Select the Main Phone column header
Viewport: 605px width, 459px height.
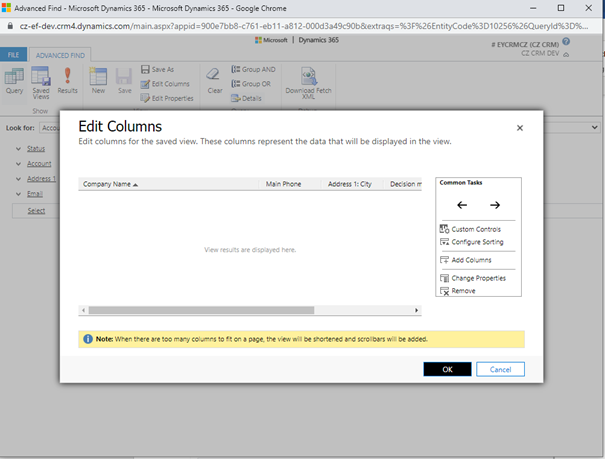284,184
